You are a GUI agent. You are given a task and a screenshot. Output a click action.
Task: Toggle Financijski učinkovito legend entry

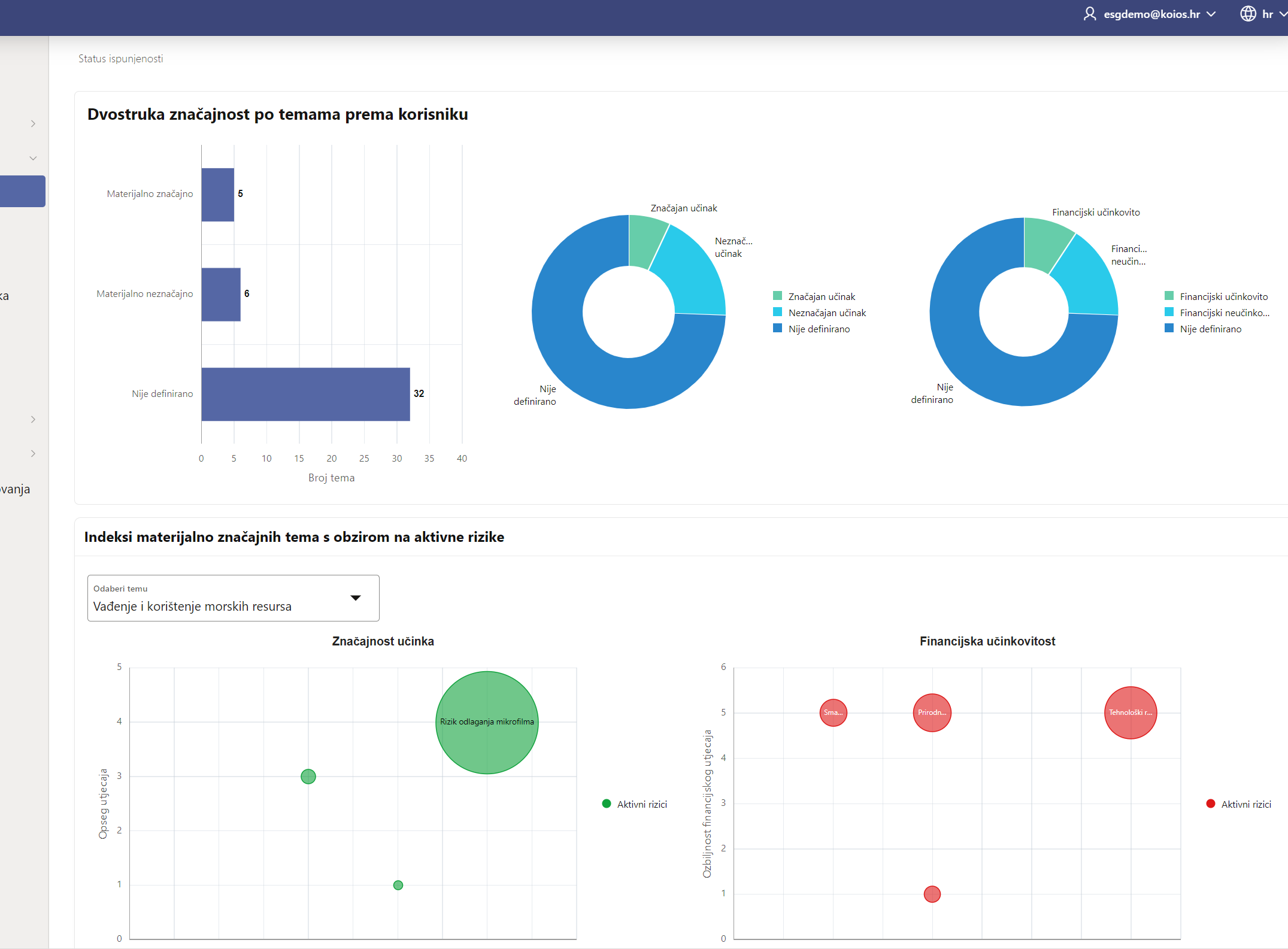tap(1223, 296)
